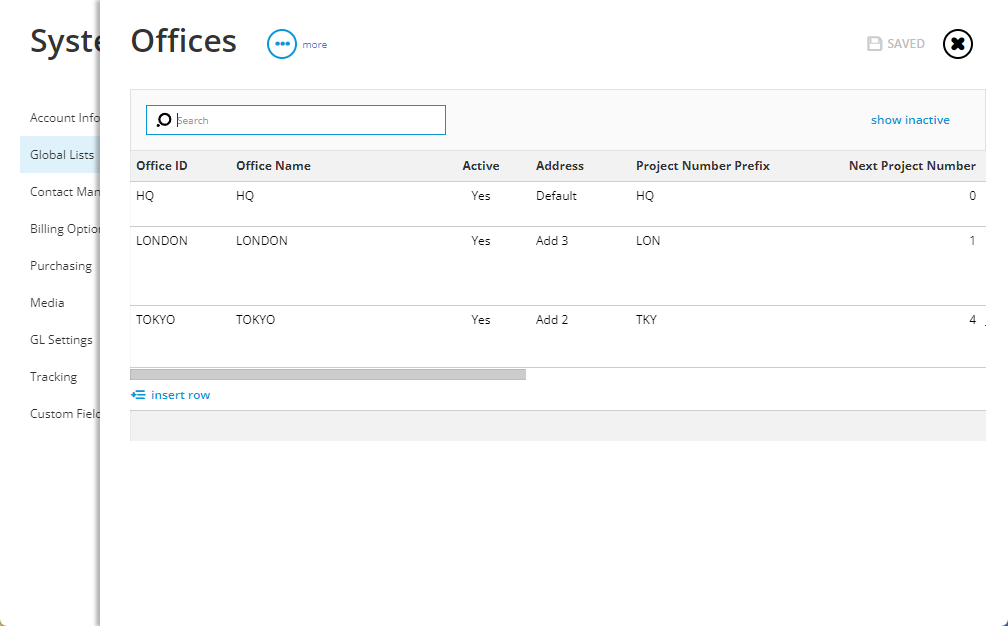Click the magnifying glass search icon
This screenshot has width=1008, height=626.
point(163,119)
